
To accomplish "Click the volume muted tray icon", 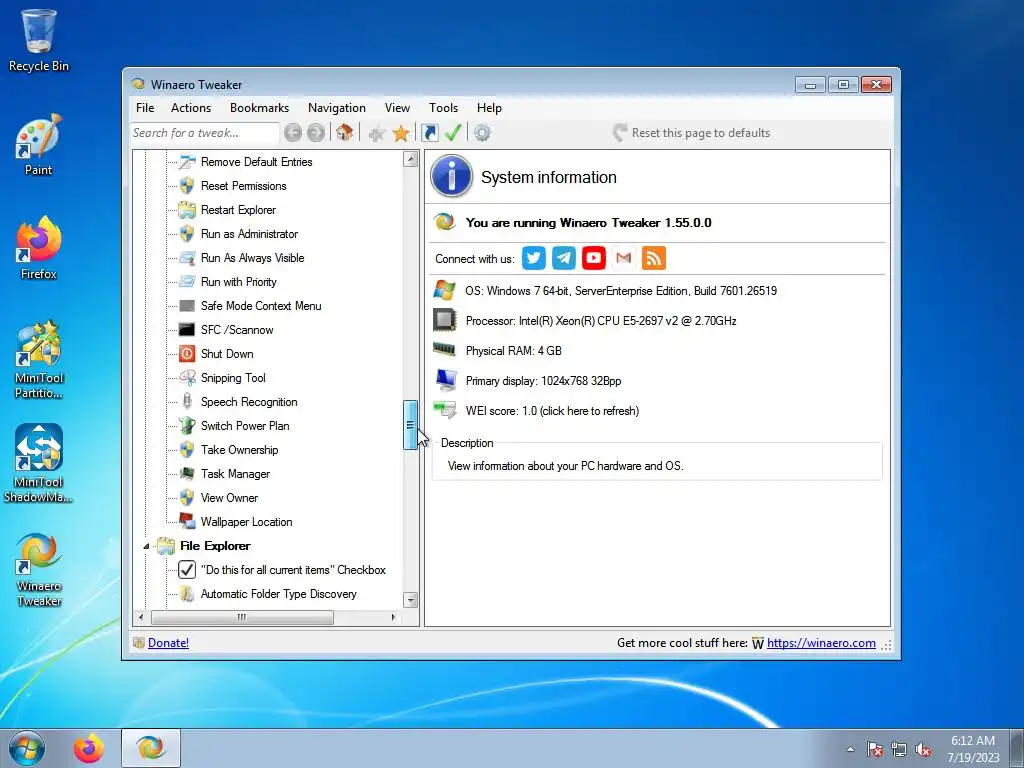I will (x=923, y=750).
